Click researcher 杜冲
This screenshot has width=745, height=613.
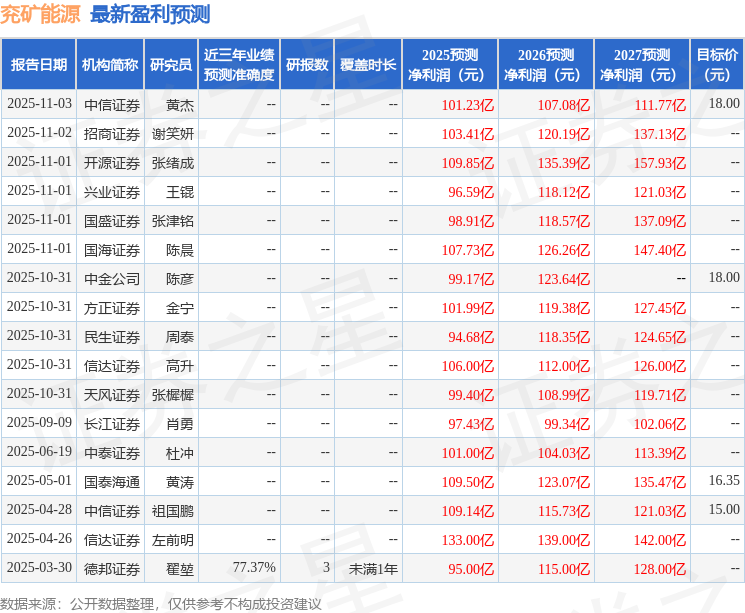(x=180, y=453)
